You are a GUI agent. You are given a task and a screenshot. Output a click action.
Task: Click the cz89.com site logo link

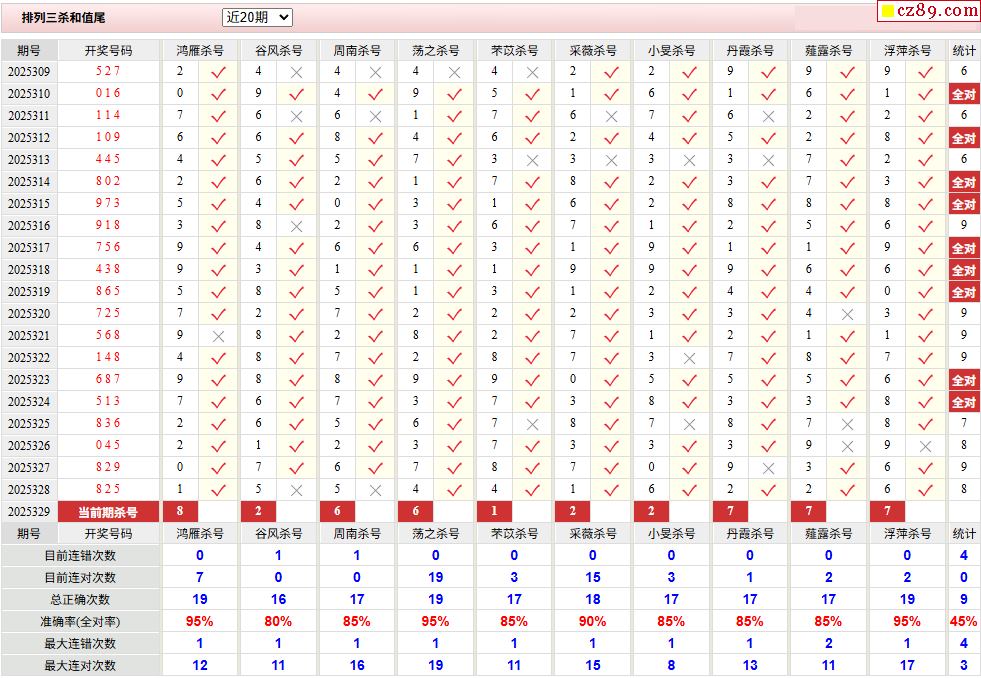point(938,11)
